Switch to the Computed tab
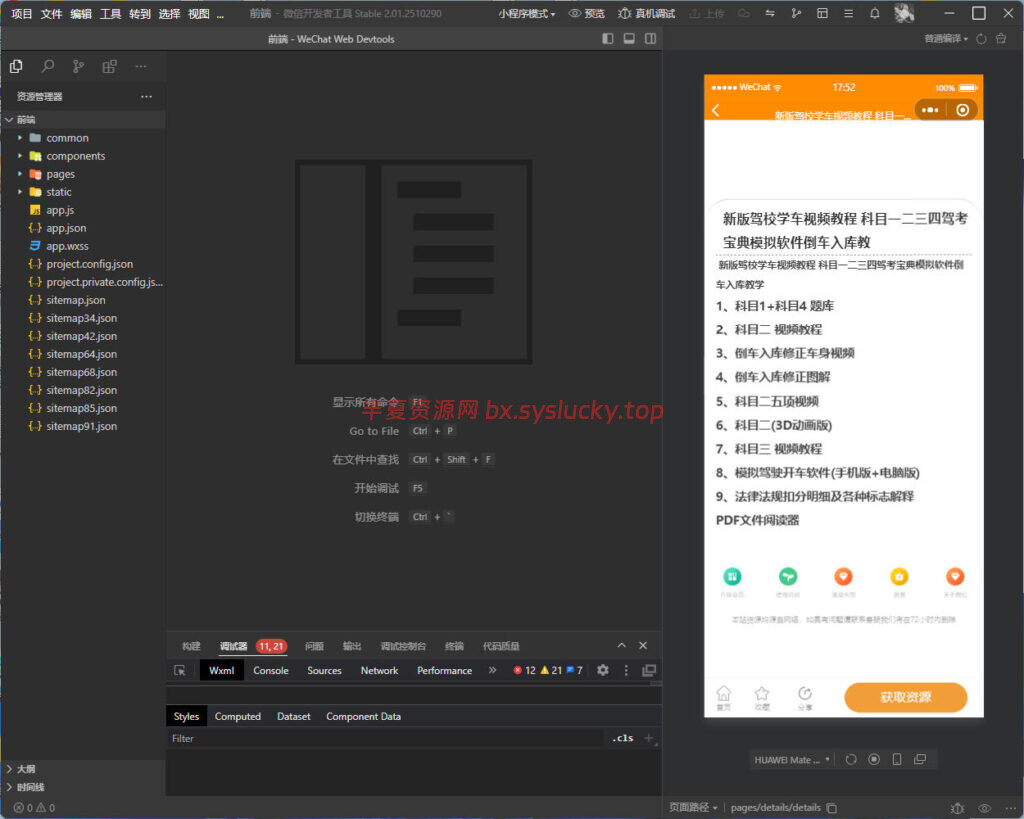The image size is (1024, 819). click(x=238, y=716)
